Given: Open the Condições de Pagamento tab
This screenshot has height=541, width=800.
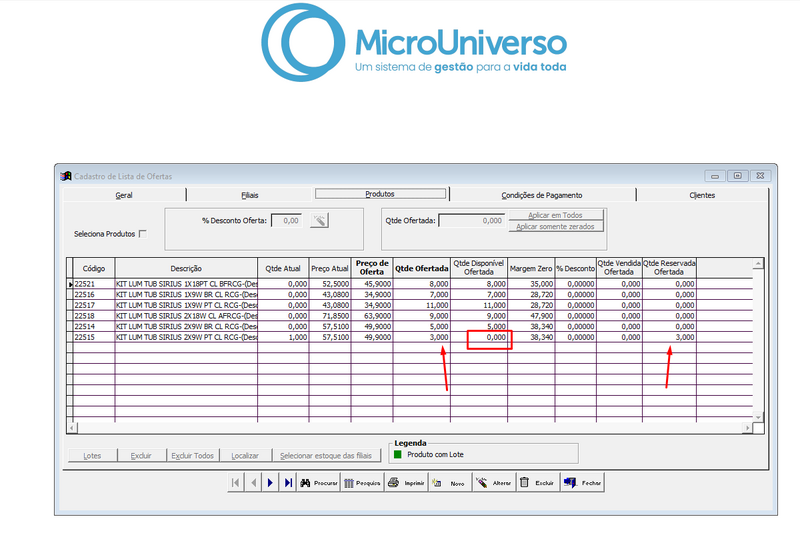Looking at the screenshot, I should [542, 195].
